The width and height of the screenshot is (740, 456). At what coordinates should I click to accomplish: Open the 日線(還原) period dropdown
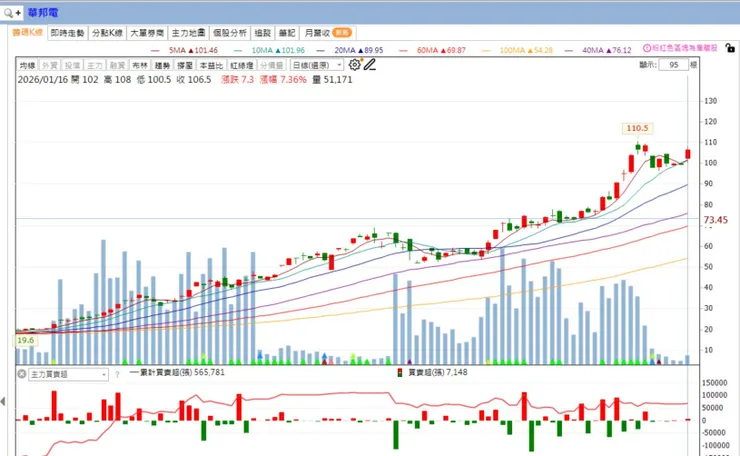click(317, 65)
